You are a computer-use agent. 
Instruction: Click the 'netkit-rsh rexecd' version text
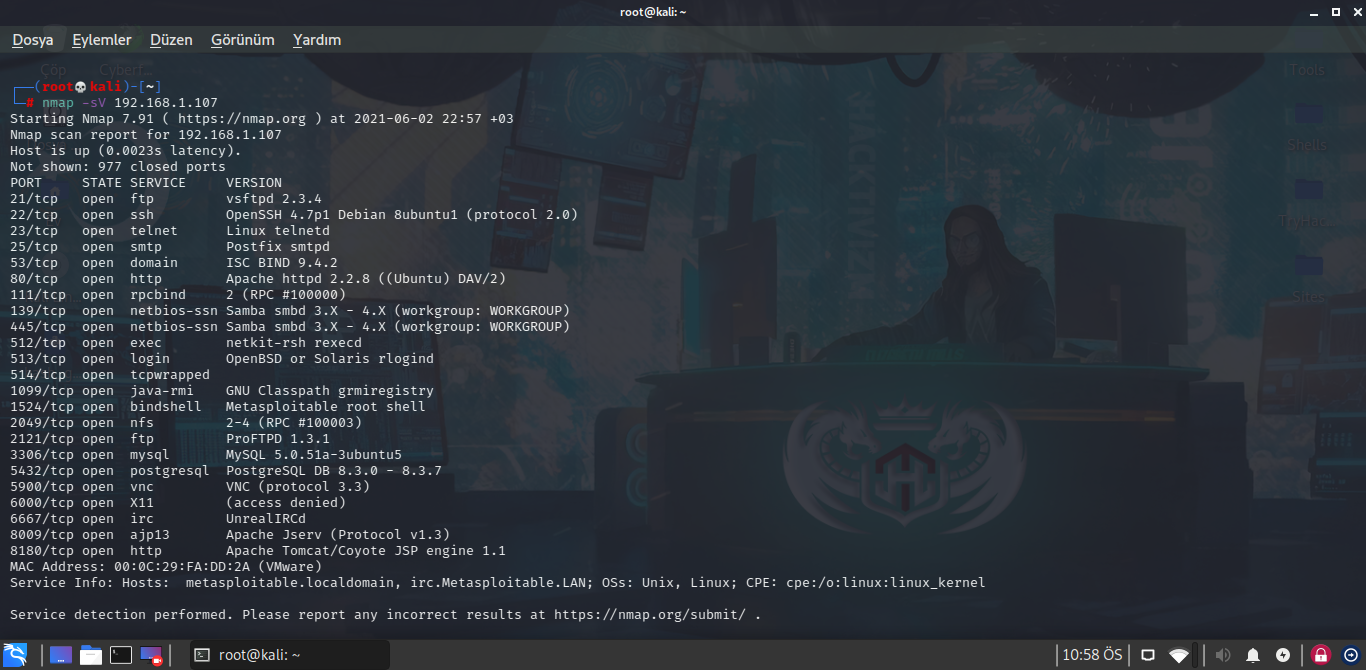[294, 343]
